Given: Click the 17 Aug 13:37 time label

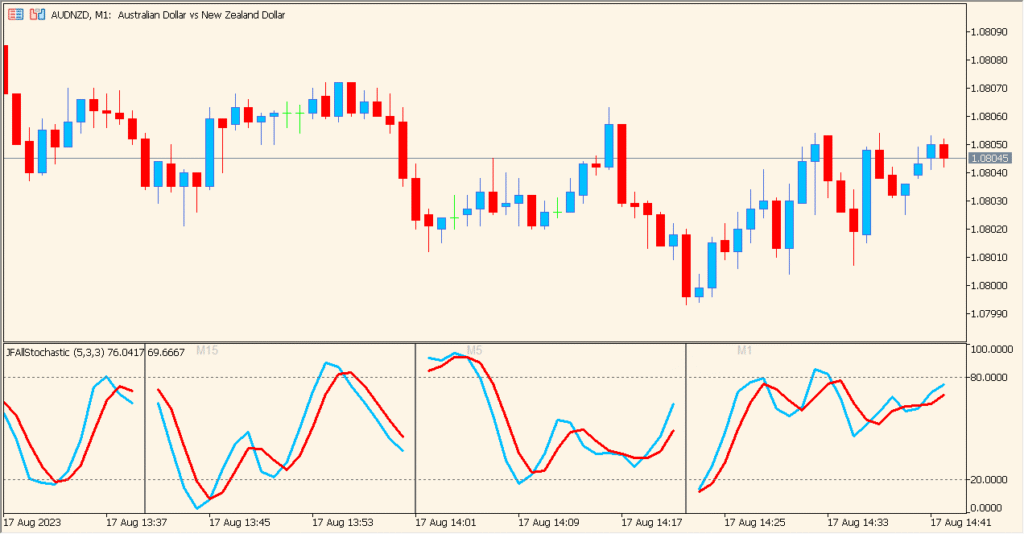Looking at the screenshot, I should click(x=136, y=522).
